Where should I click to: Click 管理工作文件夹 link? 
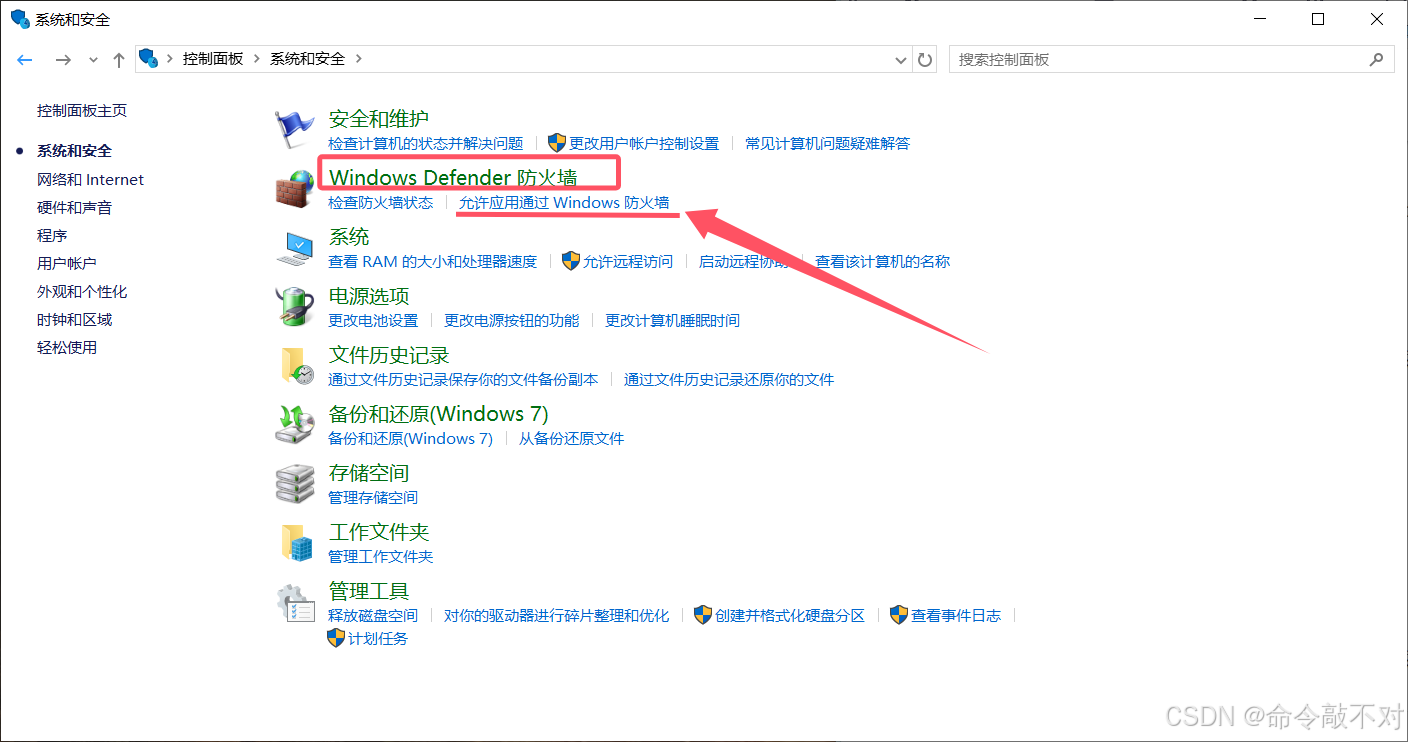[381, 556]
